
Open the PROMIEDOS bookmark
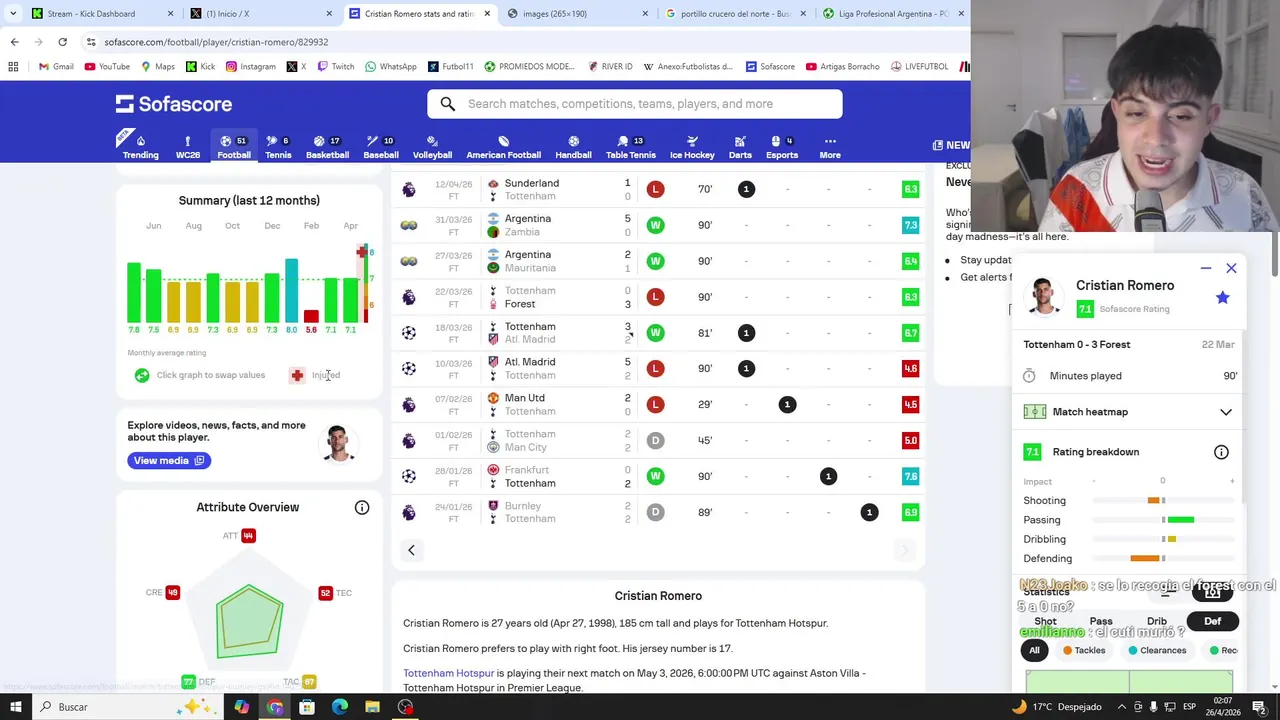[x=530, y=66]
